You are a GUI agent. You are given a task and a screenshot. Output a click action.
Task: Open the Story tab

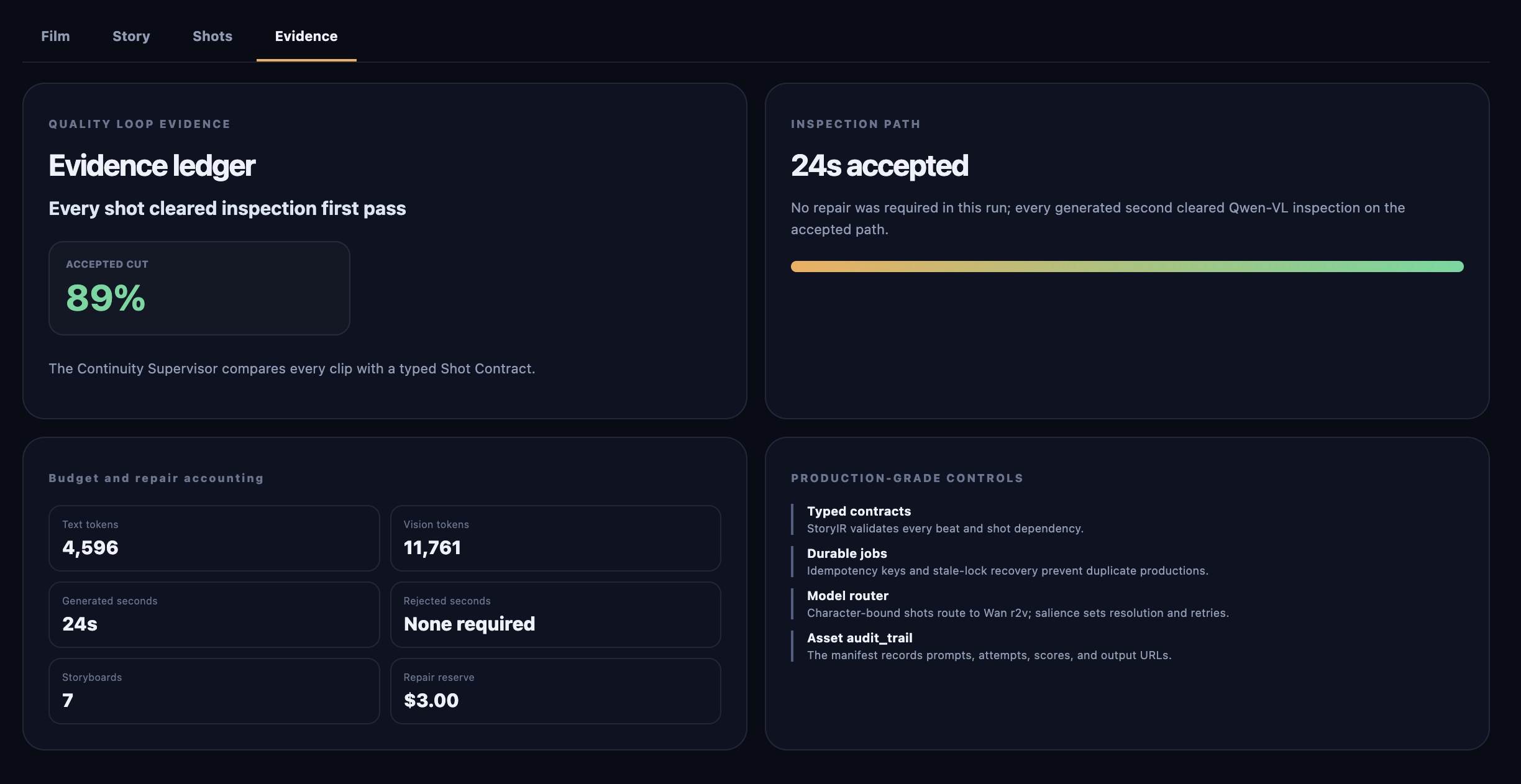click(131, 36)
